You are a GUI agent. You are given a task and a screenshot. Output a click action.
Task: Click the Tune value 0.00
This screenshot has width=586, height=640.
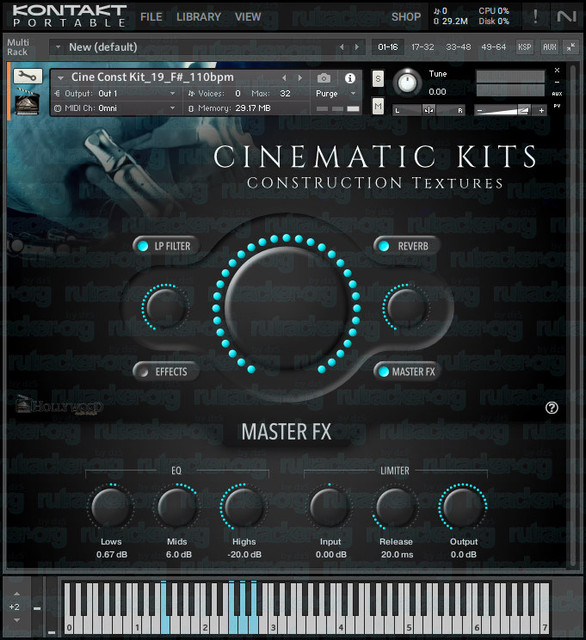tap(437, 92)
